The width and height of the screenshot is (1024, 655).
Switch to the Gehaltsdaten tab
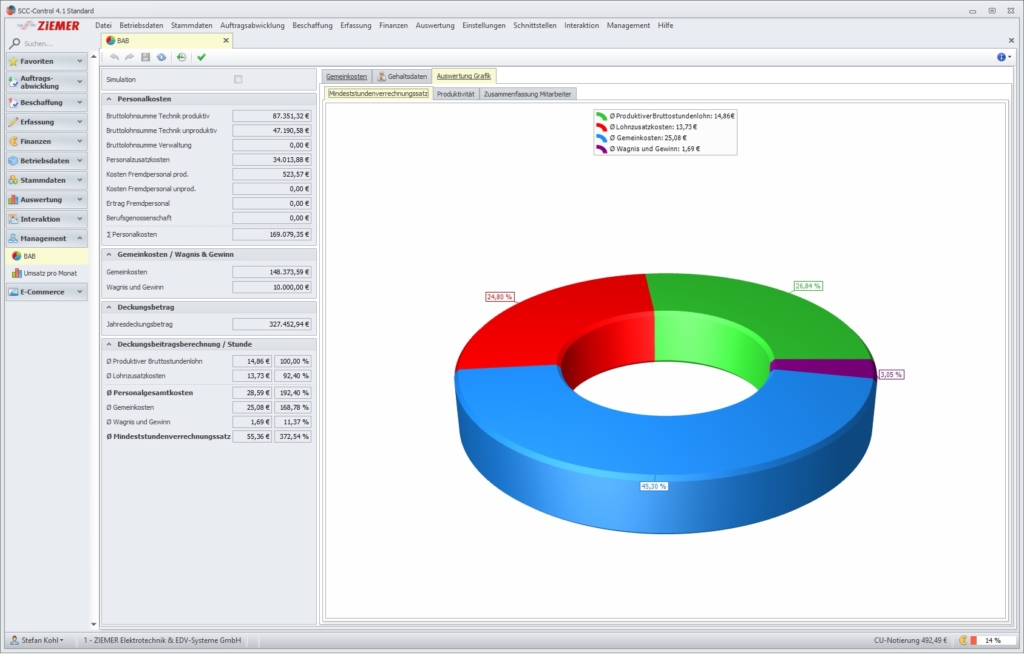[402, 76]
